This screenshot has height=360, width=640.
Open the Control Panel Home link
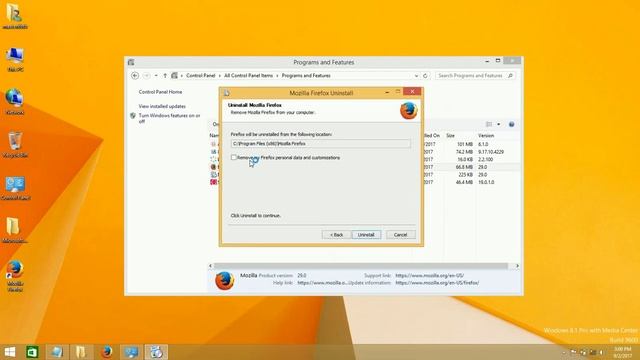160,92
